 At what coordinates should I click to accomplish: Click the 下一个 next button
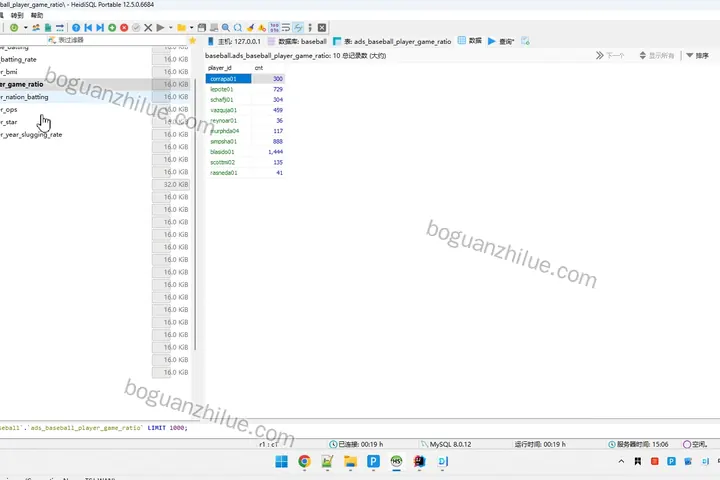pos(610,56)
